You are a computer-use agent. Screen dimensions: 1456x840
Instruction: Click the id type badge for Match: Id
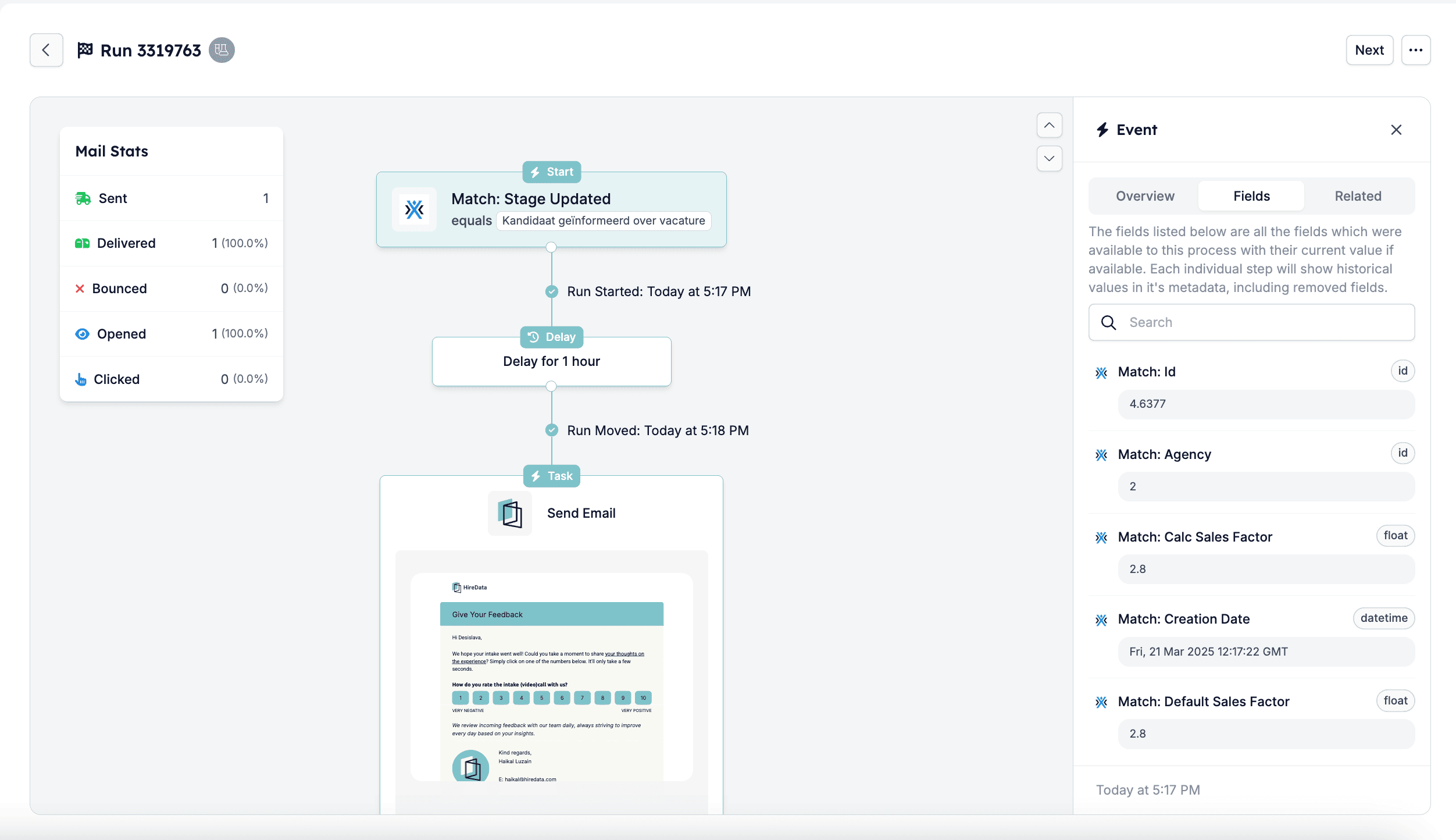click(x=1403, y=371)
